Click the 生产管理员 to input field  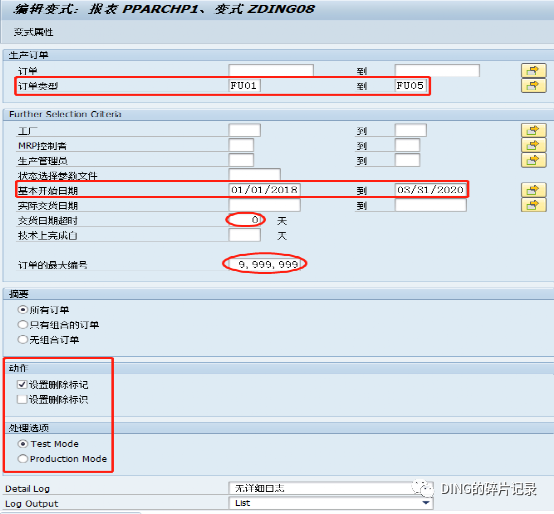(x=407, y=160)
